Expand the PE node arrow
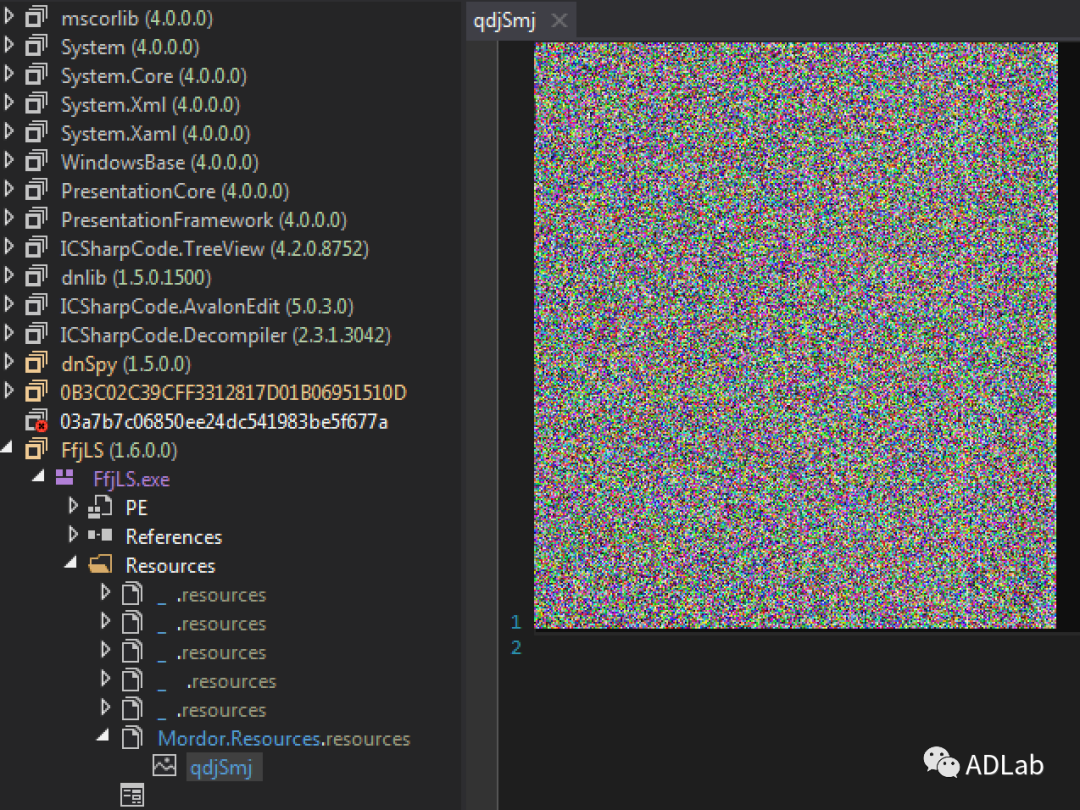The width and height of the screenshot is (1080, 810). click(x=73, y=507)
